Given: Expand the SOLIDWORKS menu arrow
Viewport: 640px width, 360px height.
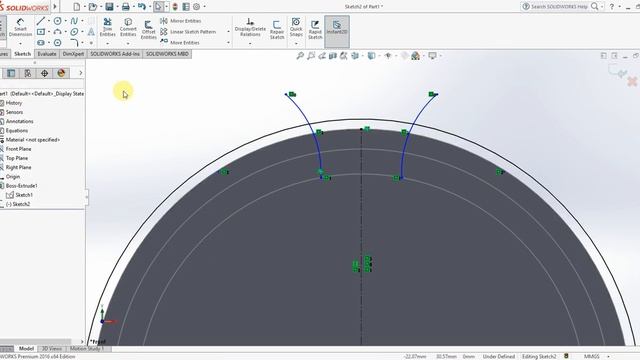Looking at the screenshot, I should 55,7.
